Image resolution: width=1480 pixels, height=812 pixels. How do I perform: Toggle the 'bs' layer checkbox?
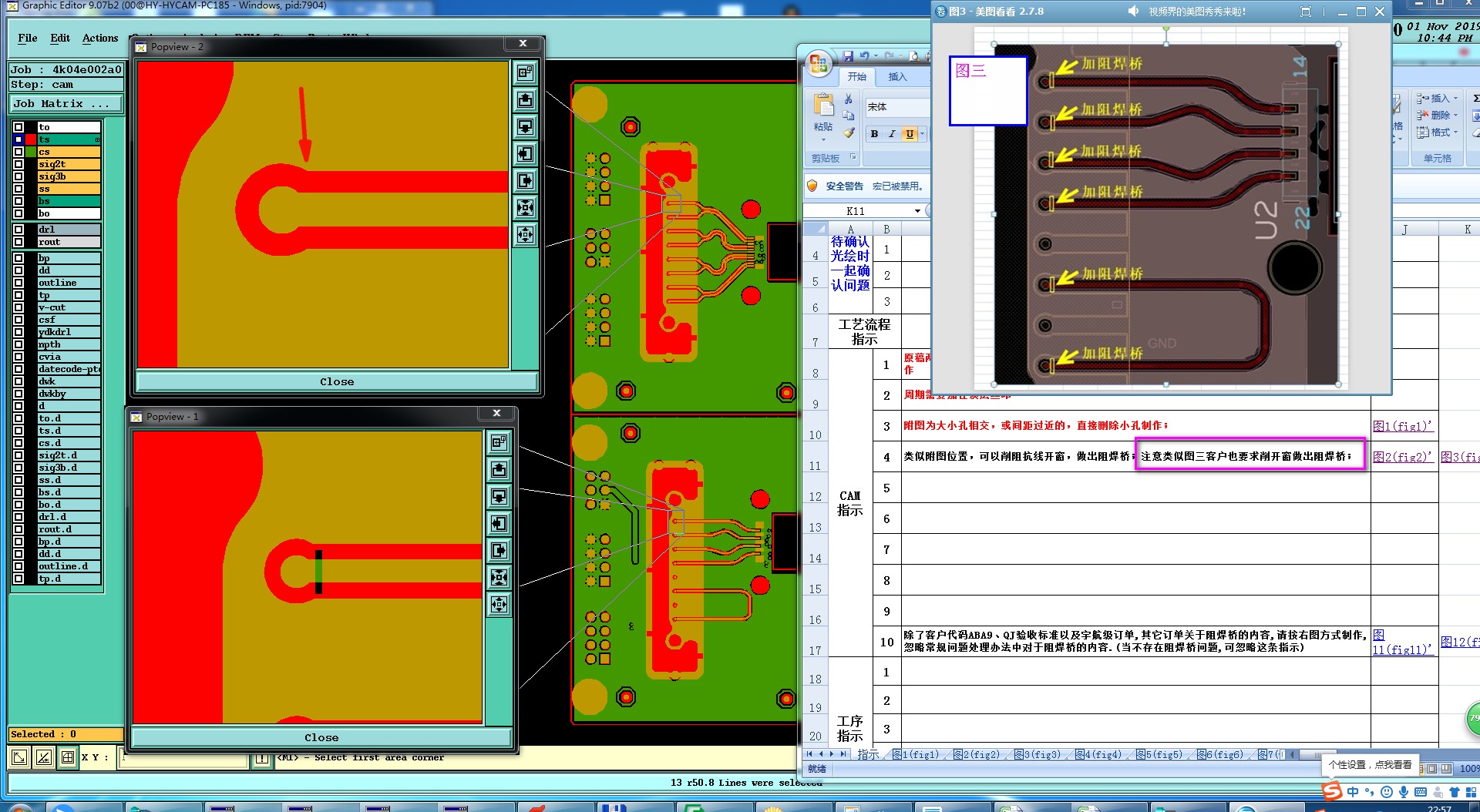coord(18,201)
